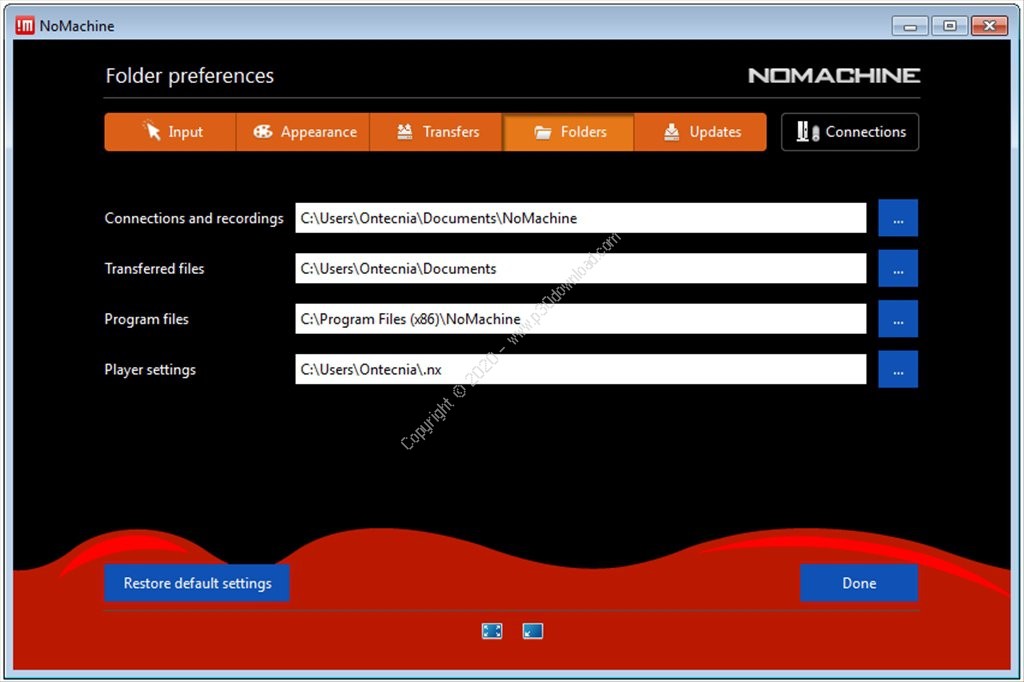This screenshot has height=682, width=1024.
Task: Click the Player settings path field
Action: [x=580, y=369]
